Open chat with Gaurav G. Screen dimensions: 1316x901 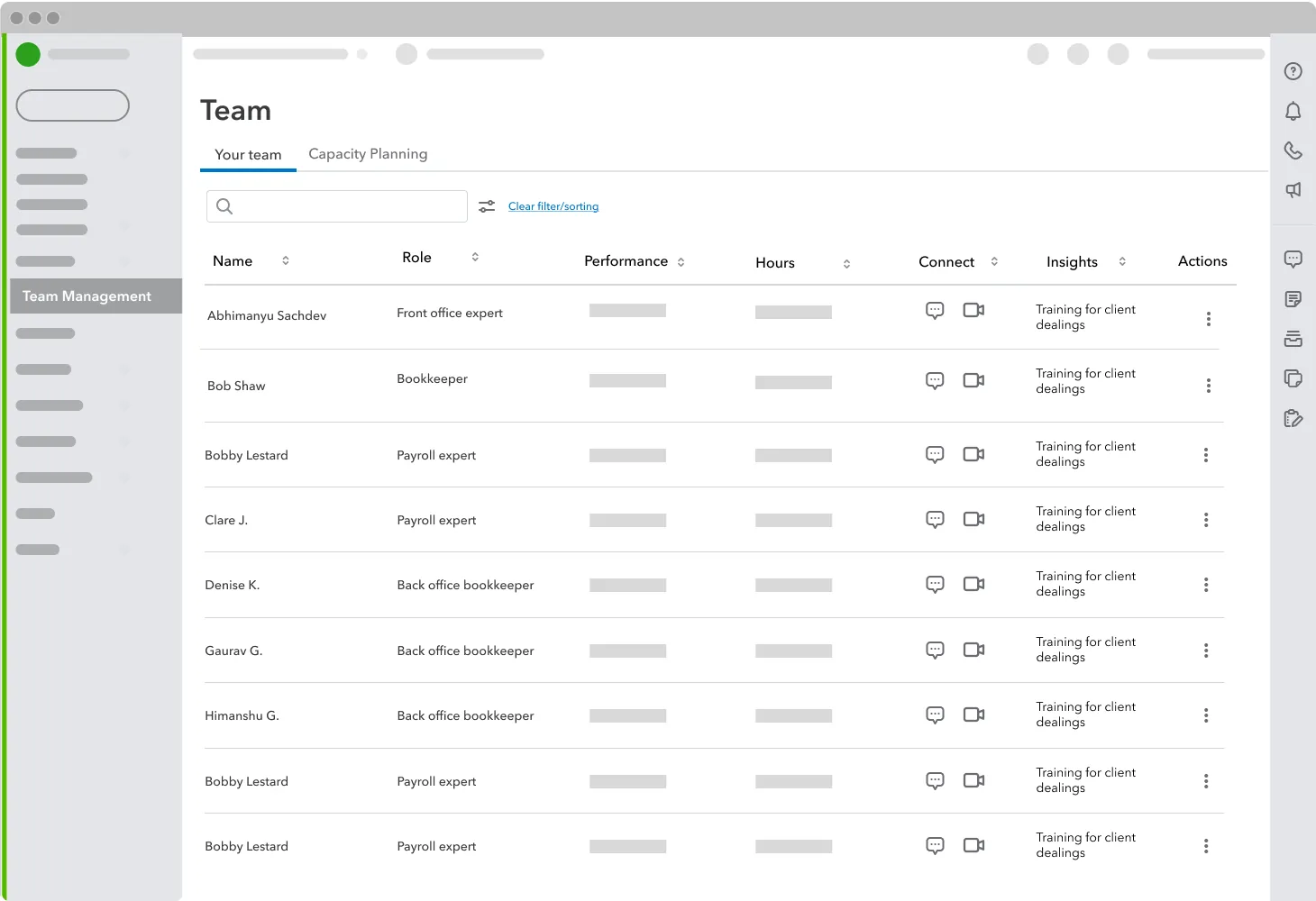point(935,651)
